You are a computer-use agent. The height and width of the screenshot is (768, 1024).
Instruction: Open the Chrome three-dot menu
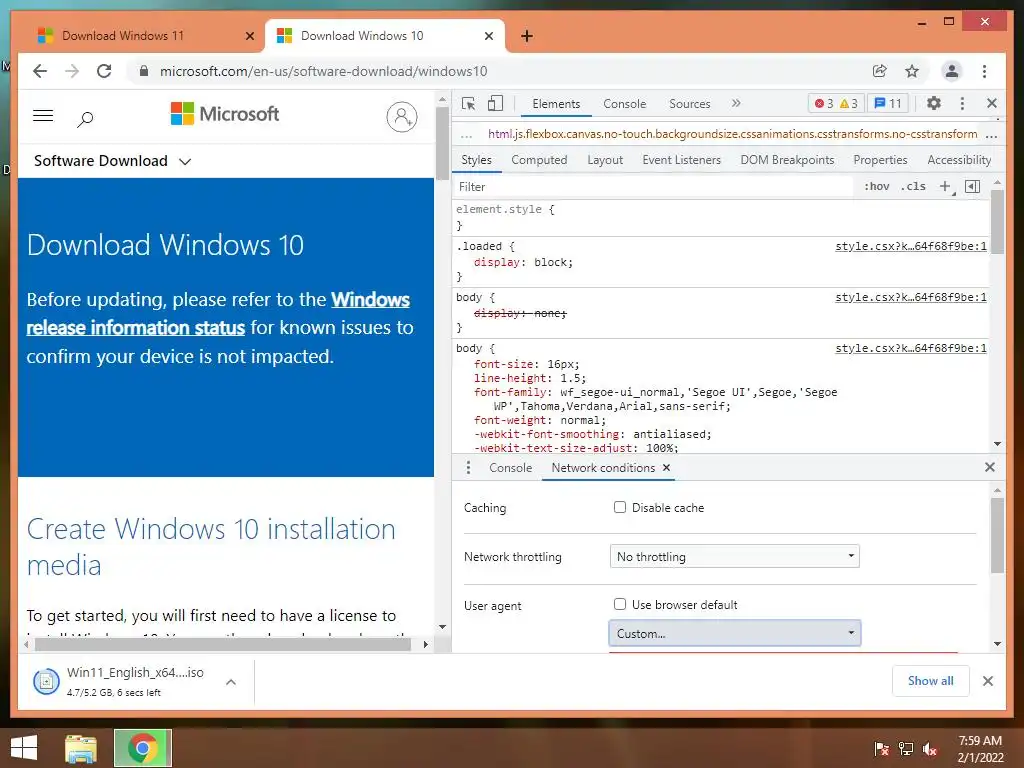[984, 71]
